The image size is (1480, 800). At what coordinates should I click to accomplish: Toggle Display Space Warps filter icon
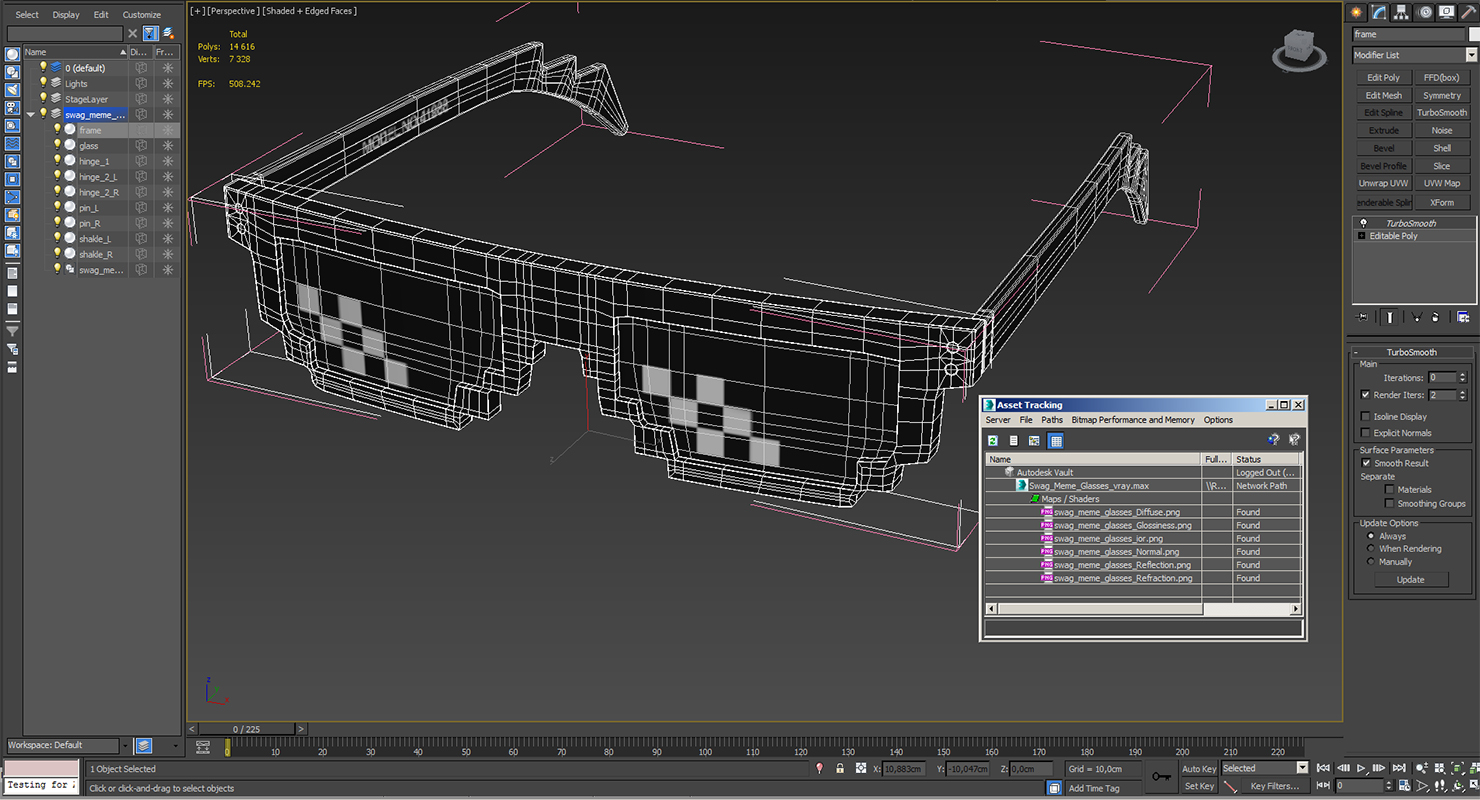coord(12,144)
